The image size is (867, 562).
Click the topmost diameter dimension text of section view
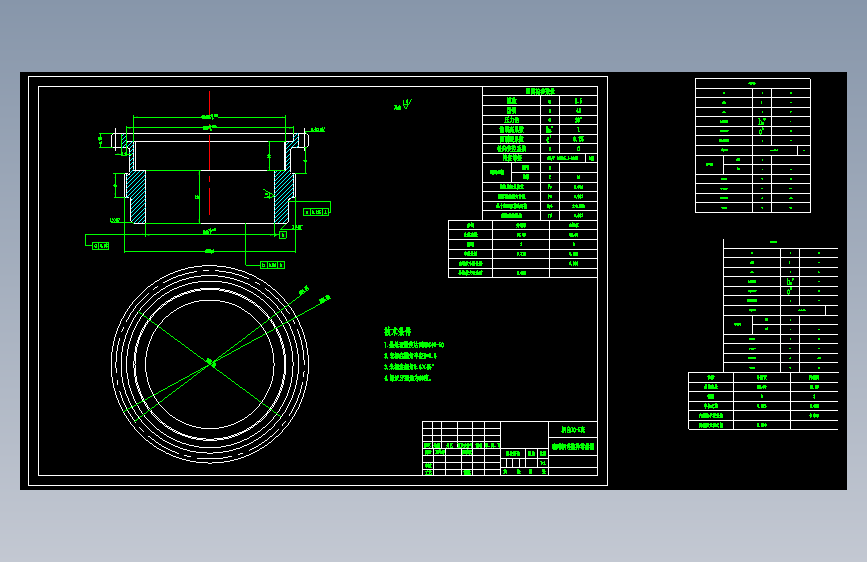click(210, 116)
